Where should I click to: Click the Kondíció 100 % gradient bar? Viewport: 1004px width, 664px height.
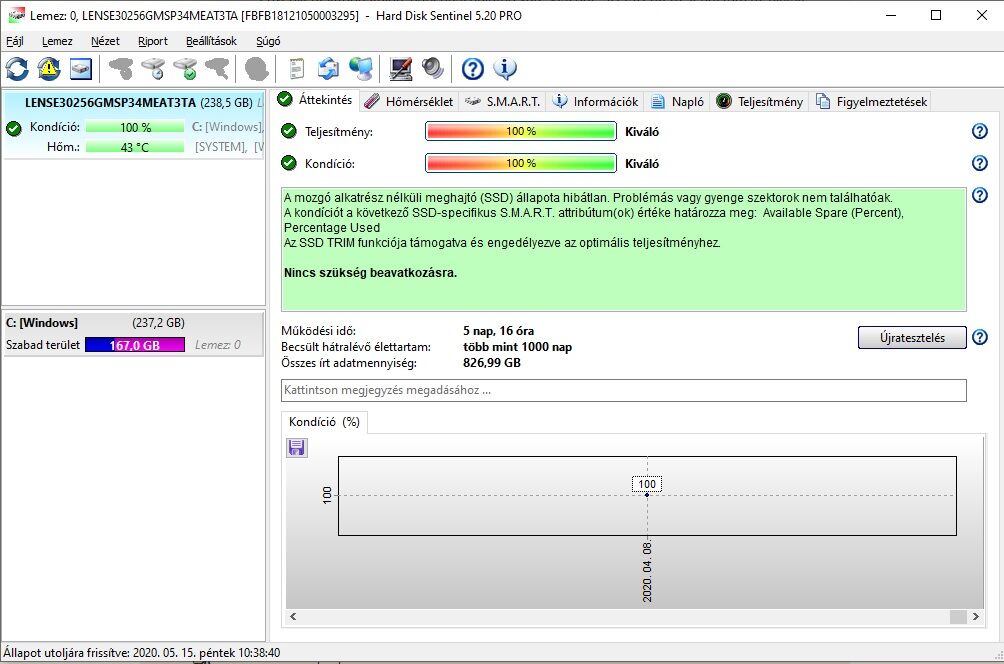pyautogui.click(x=521, y=163)
